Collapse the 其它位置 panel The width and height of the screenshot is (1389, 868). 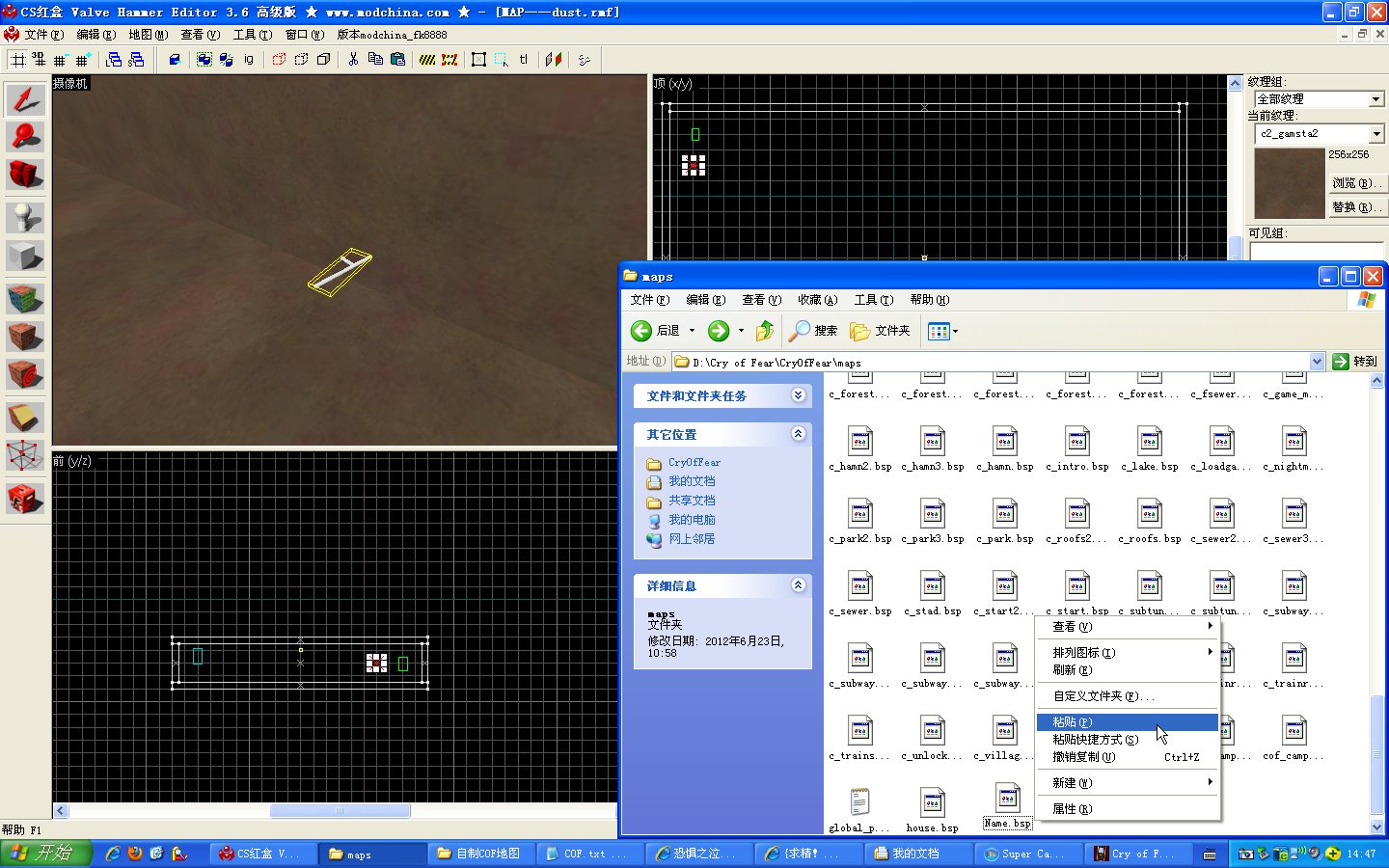point(798,434)
